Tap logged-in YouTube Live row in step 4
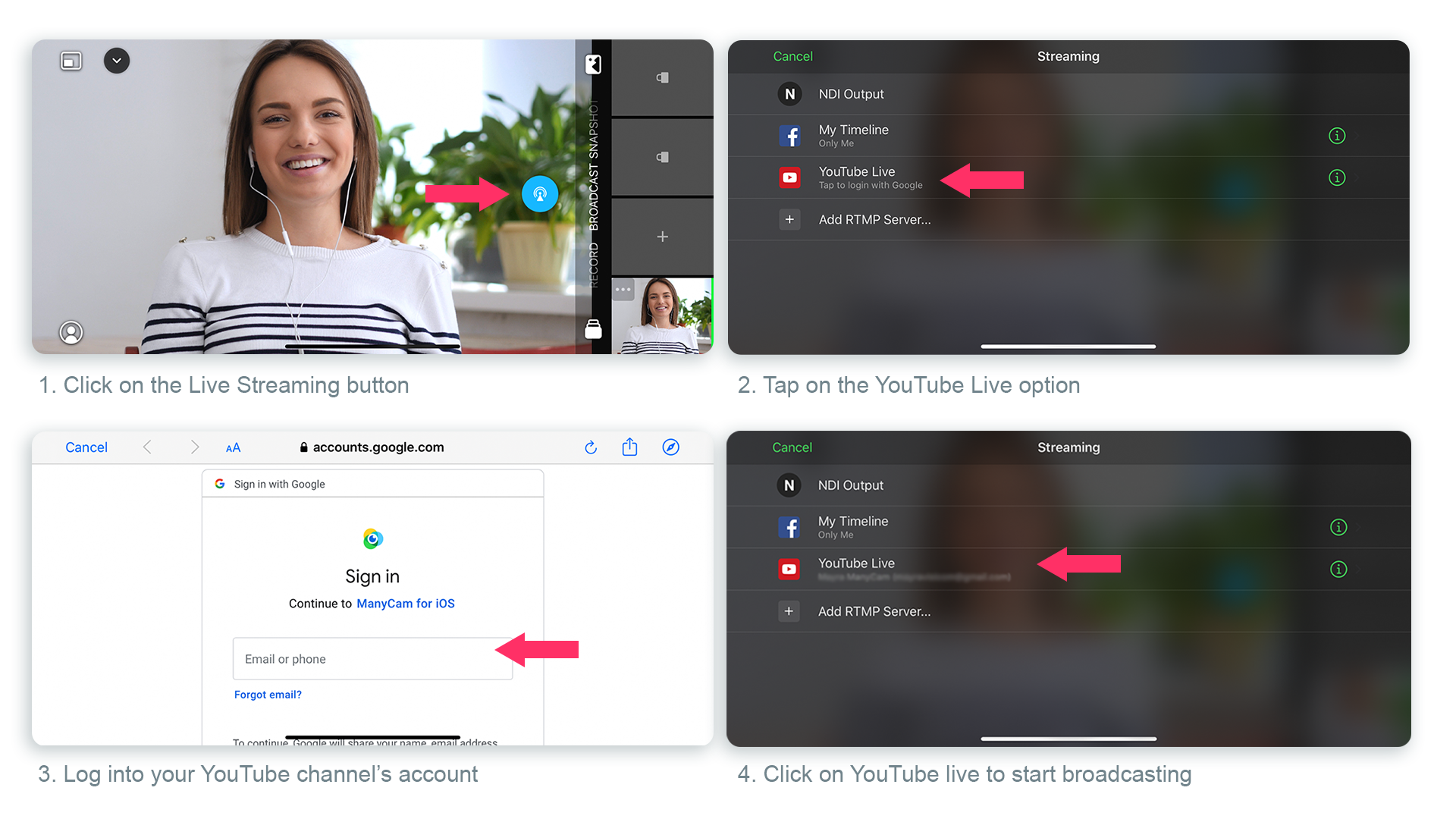 [1068, 569]
